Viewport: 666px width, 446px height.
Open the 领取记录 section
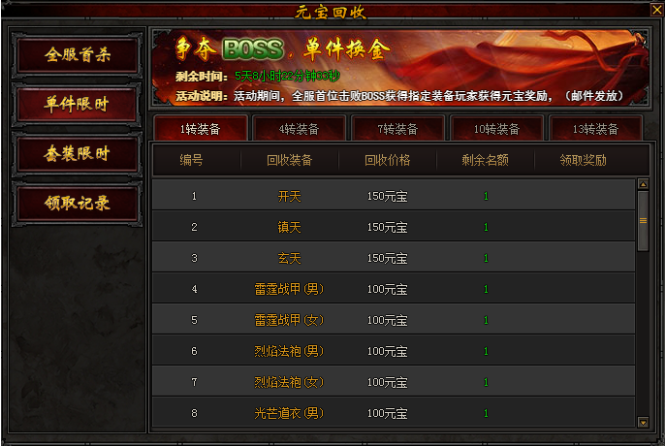pyautogui.click(x=77, y=203)
